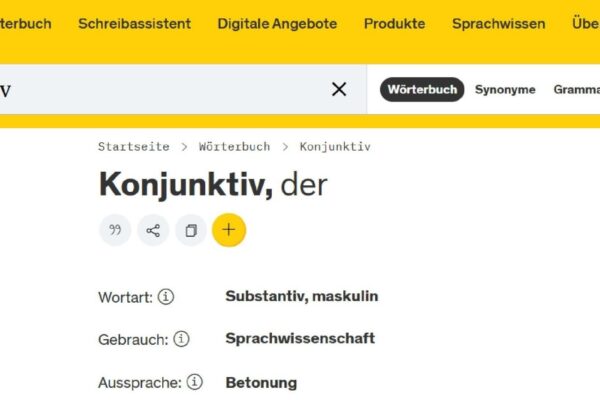Open the Digitale Angebote menu

coord(277,24)
